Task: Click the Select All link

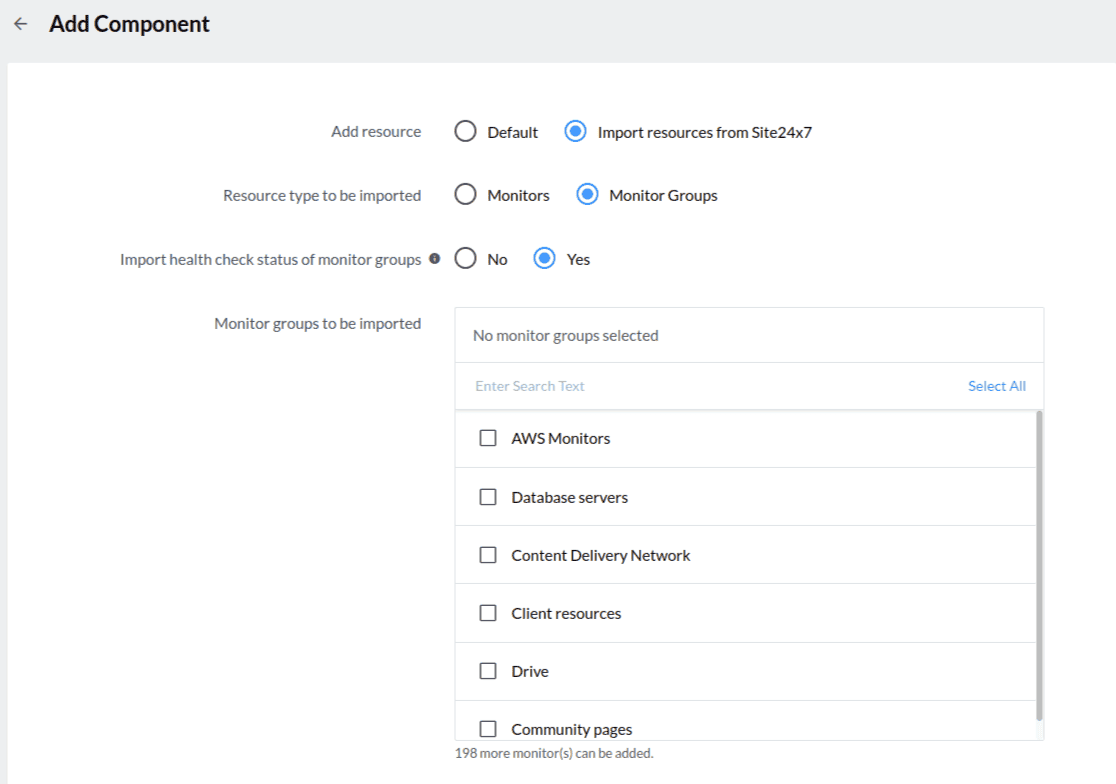Action: (996, 386)
